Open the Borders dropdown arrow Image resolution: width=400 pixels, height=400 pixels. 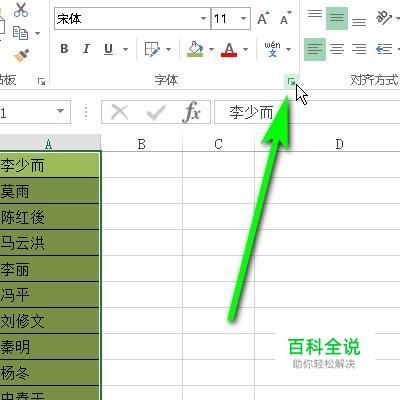[168, 50]
